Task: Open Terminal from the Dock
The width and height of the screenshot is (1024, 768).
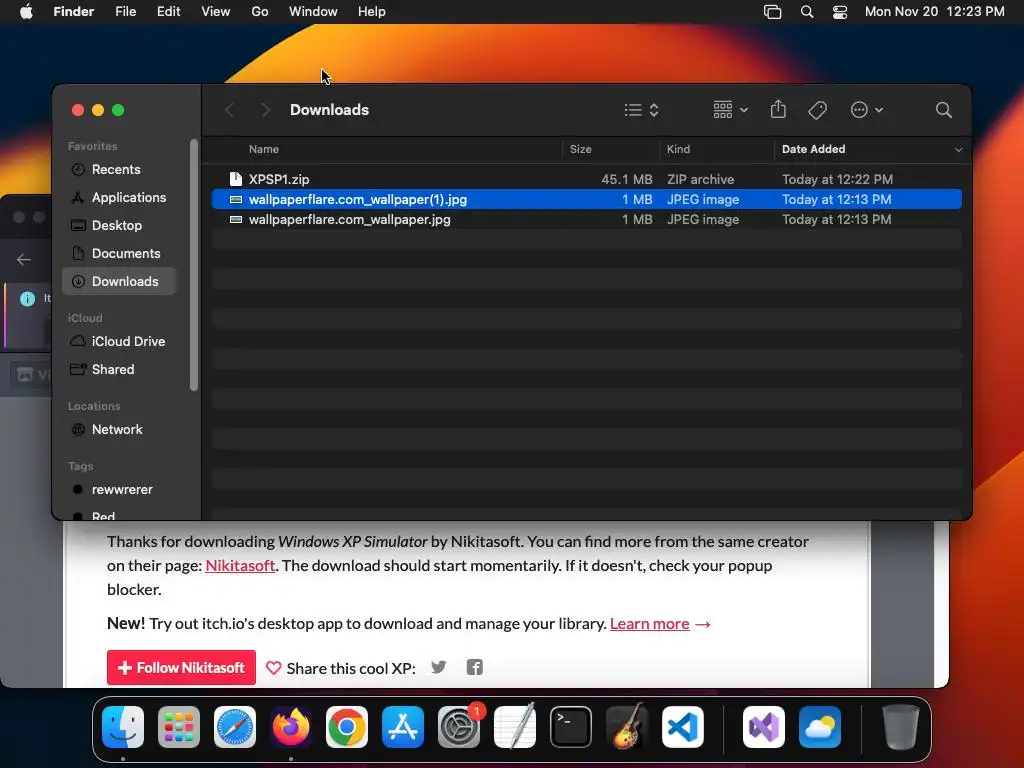Action: [x=571, y=727]
